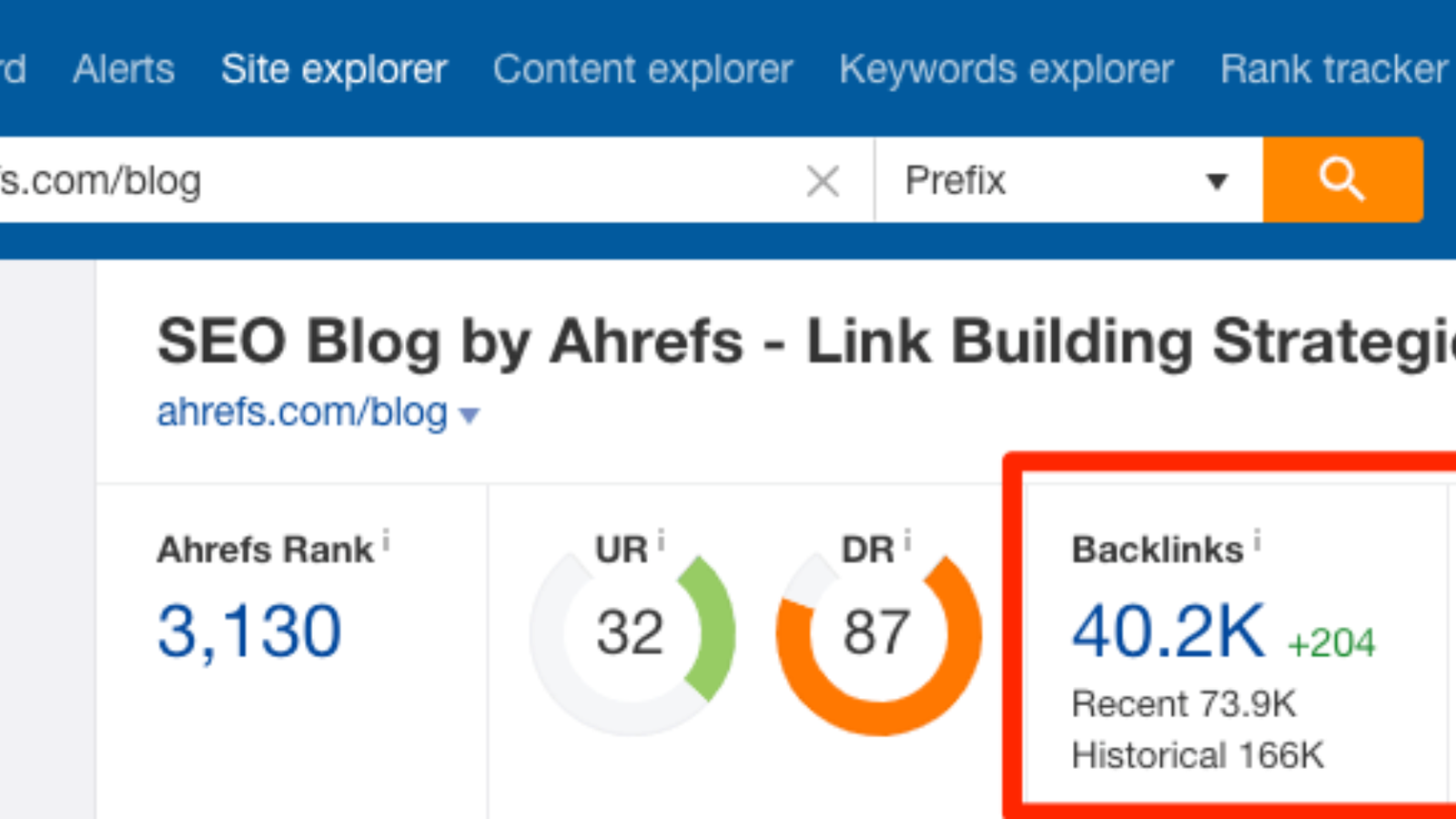Show info tooltip icon for Backlinks
This screenshot has height=819, width=1456.
pyautogui.click(x=1257, y=541)
